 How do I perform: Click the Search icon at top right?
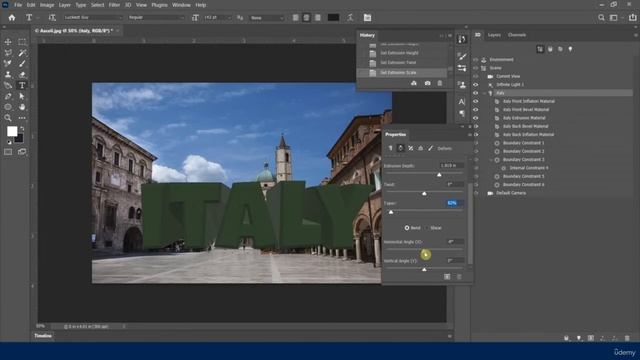(x=601, y=18)
